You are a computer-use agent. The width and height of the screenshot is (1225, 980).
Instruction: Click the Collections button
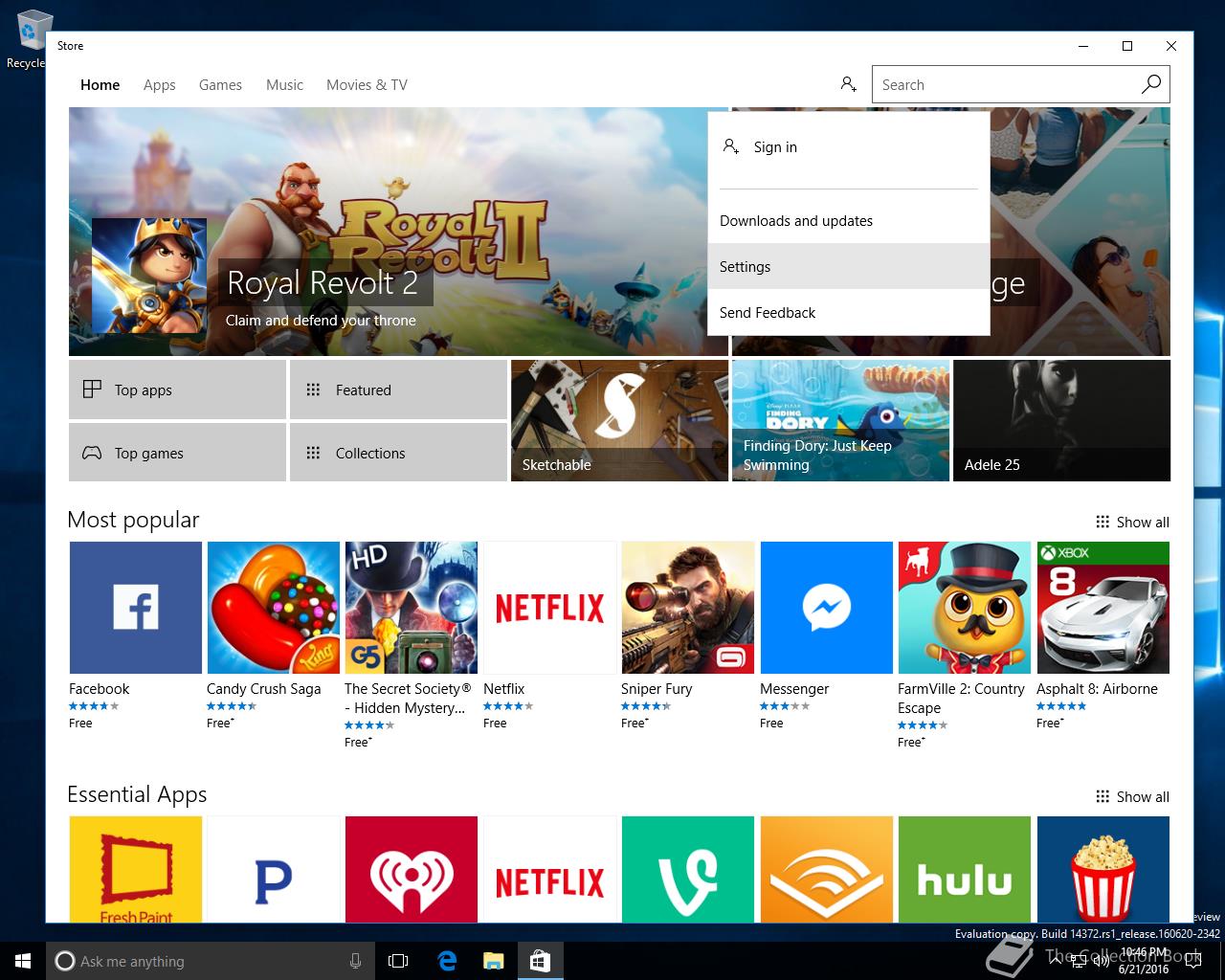pyautogui.click(x=398, y=453)
